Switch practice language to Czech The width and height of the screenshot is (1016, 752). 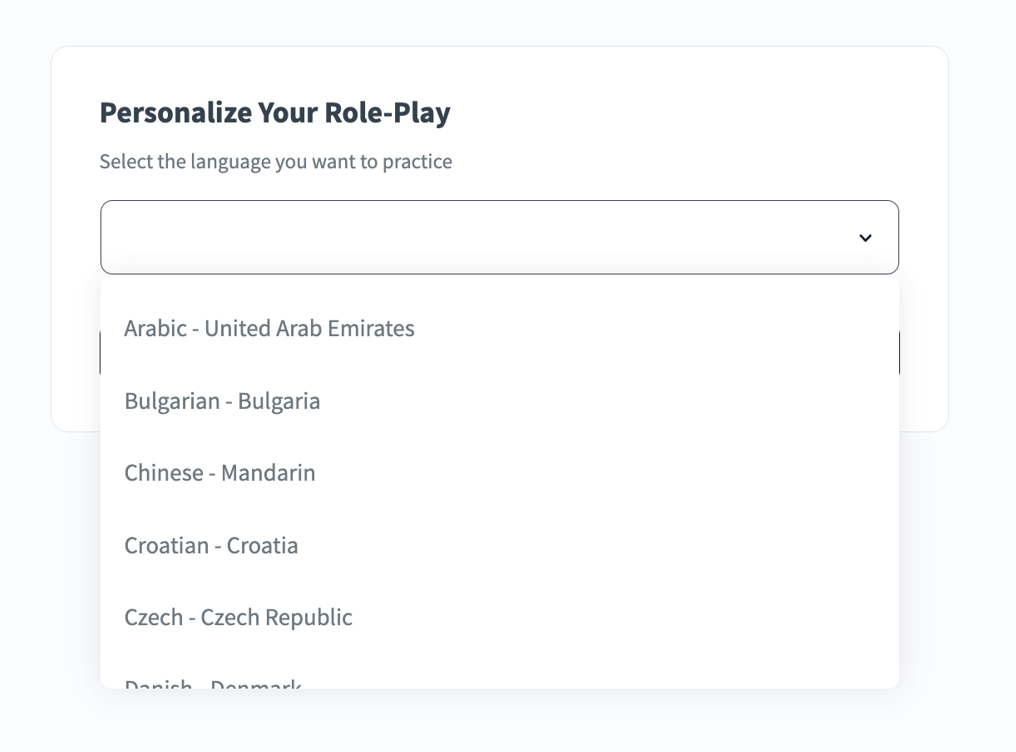click(x=238, y=617)
